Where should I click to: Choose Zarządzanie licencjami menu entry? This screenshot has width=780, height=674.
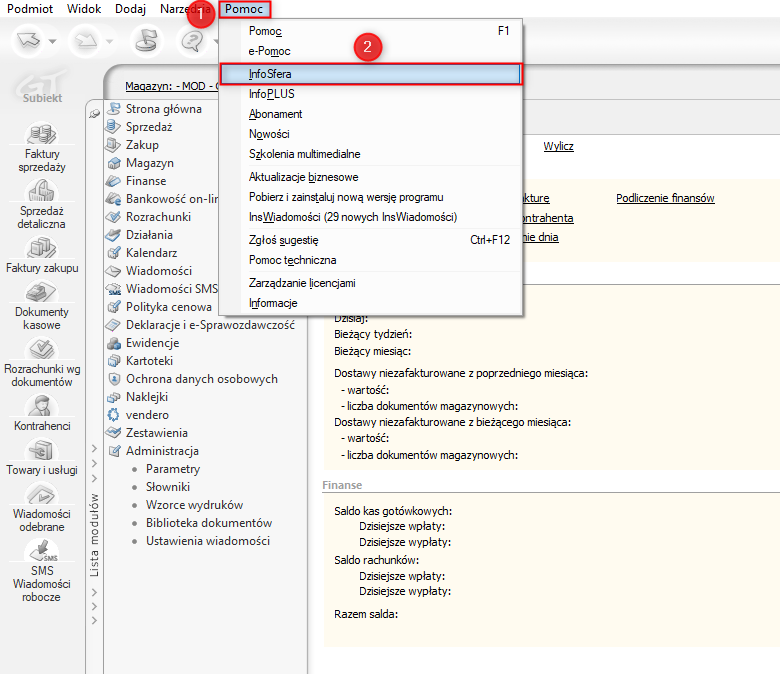click(302, 283)
